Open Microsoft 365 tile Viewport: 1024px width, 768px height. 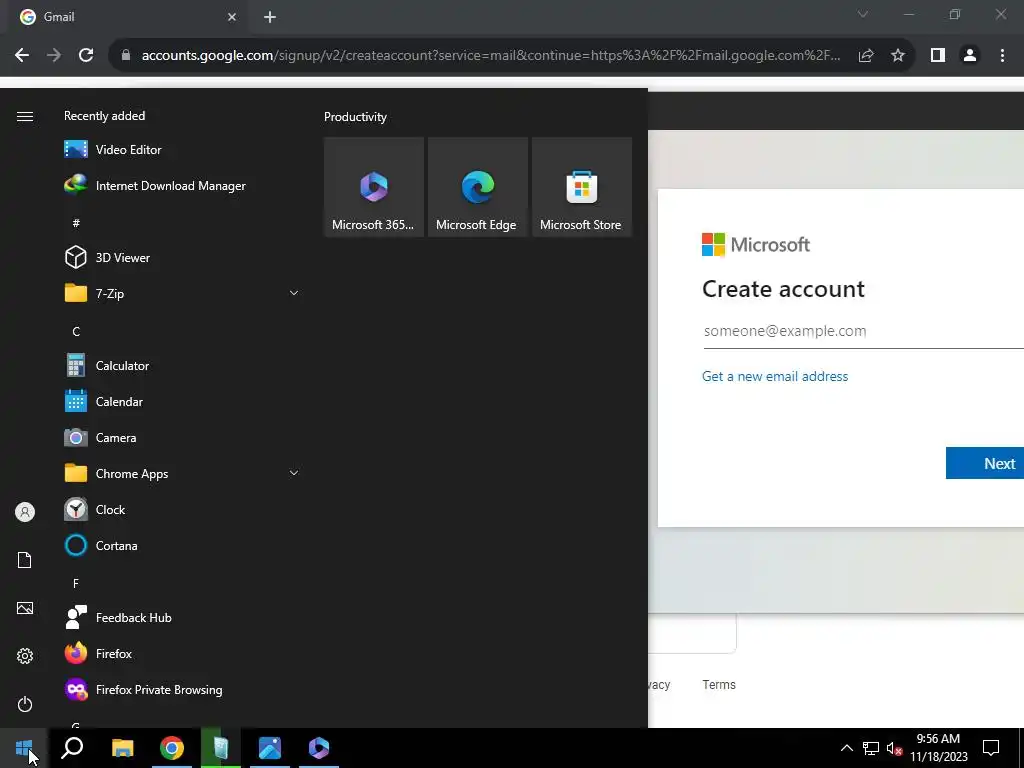coord(374,187)
